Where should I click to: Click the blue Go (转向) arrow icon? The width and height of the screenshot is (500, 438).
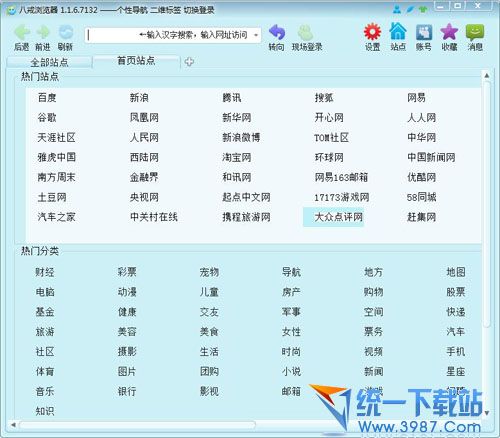277,32
